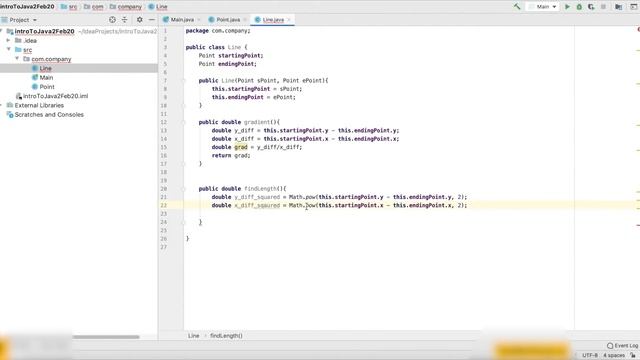This screenshot has height=360, width=640.
Task: Click the grey Stop icon in toolbar
Action: 603,7
